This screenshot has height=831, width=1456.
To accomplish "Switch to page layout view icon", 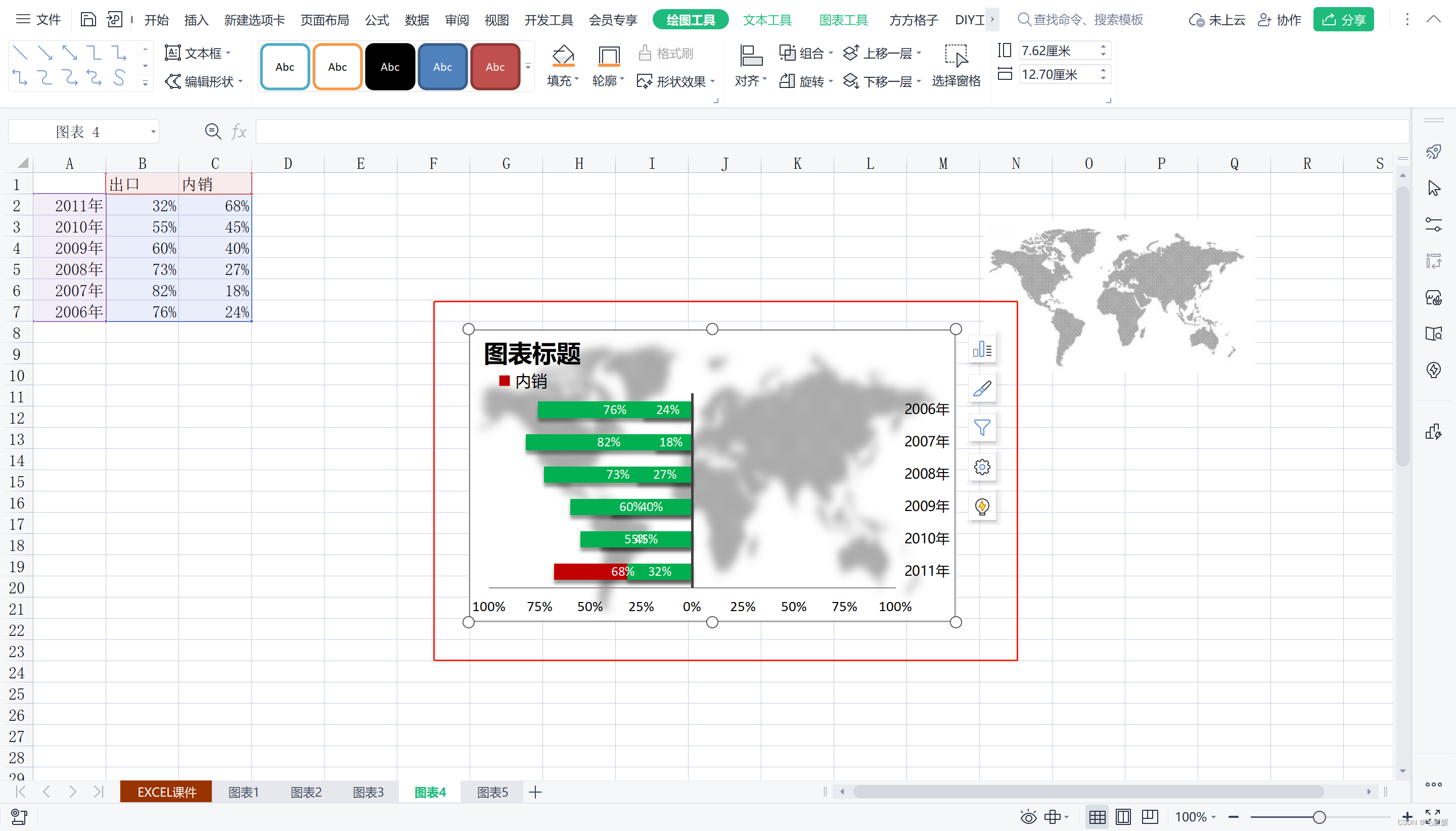I will (x=1123, y=817).
